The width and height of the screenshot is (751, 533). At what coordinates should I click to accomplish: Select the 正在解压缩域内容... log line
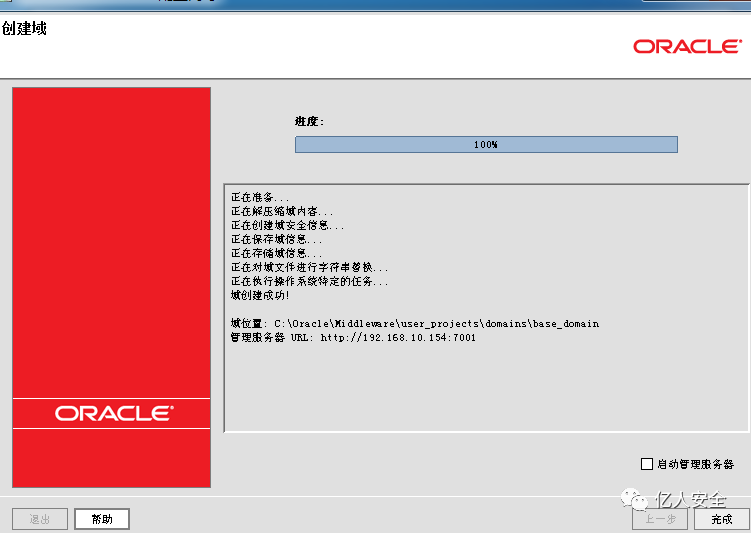coord(282,211)
